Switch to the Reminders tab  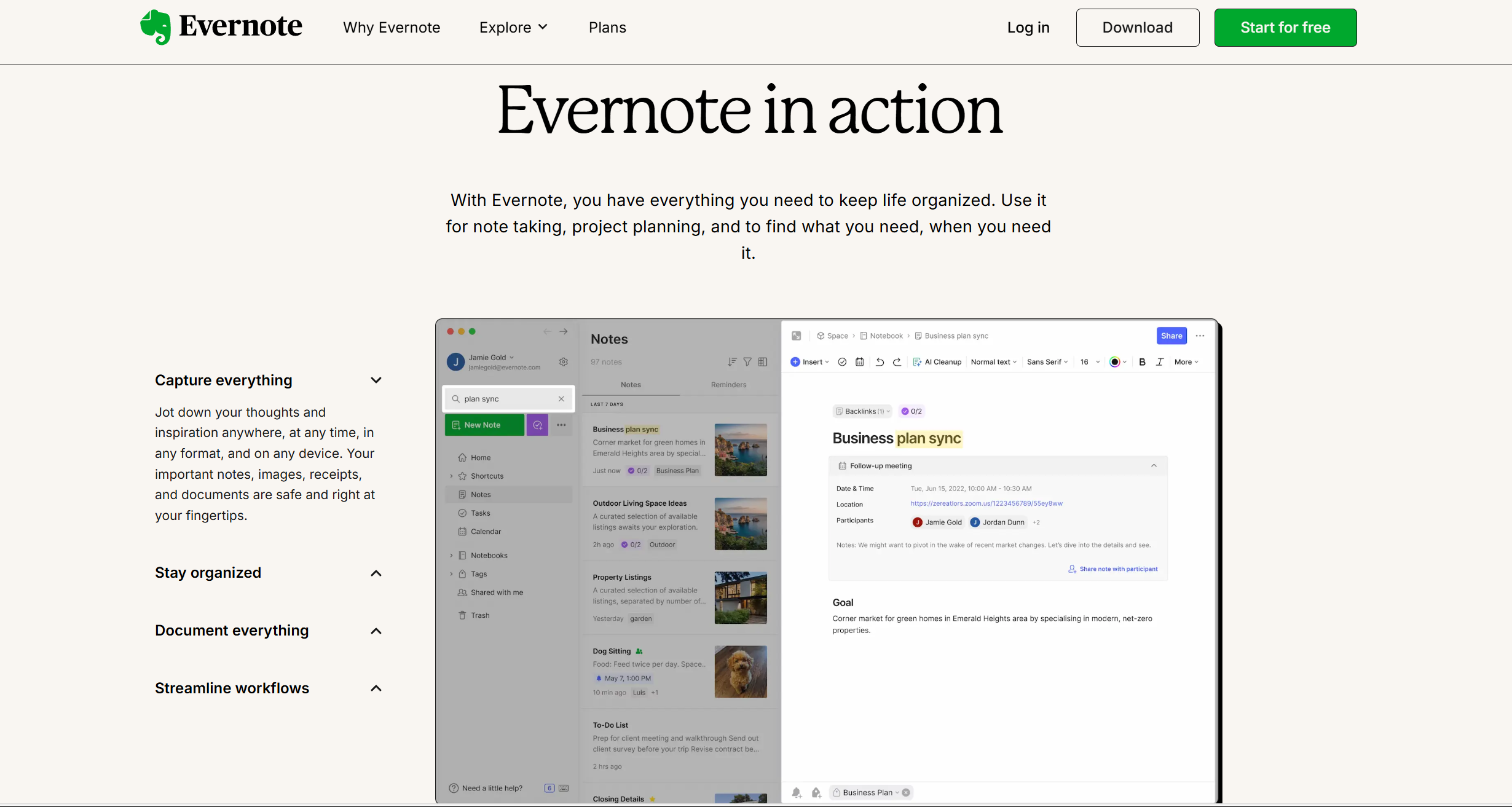pyautogui.click(x=728, y=385)
